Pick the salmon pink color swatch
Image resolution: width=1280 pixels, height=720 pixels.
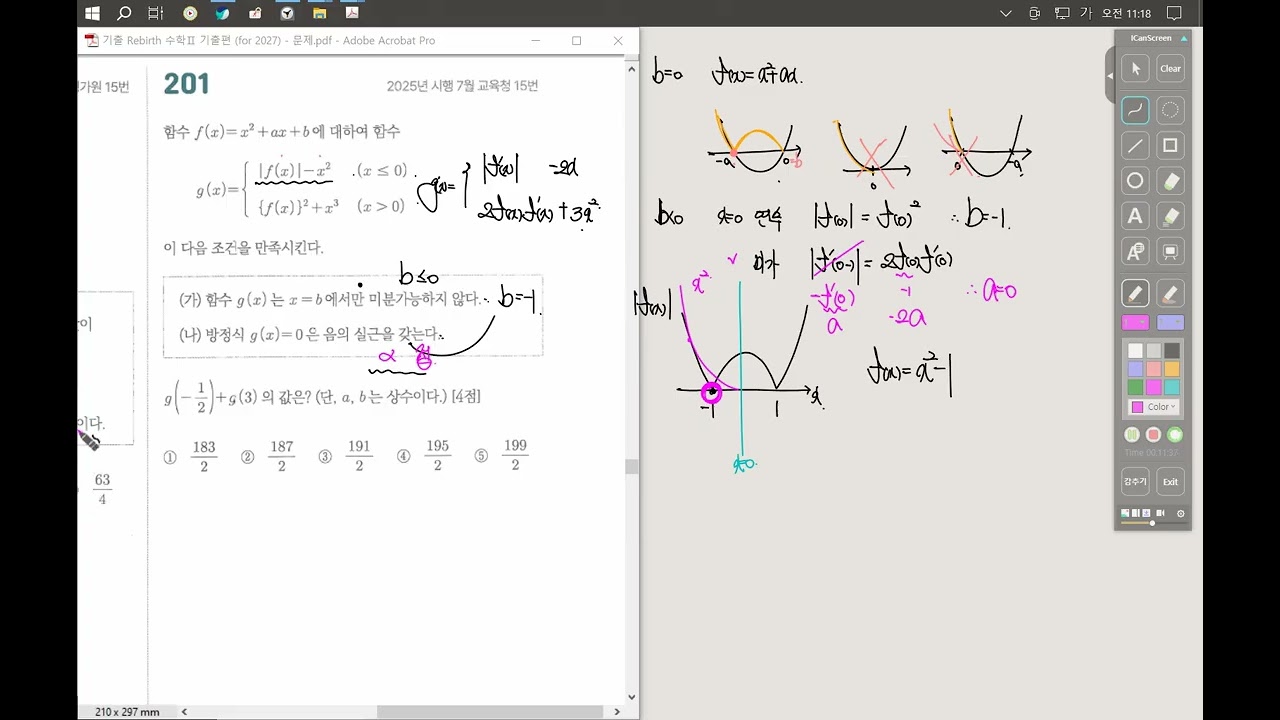(x=1153, y=369)
